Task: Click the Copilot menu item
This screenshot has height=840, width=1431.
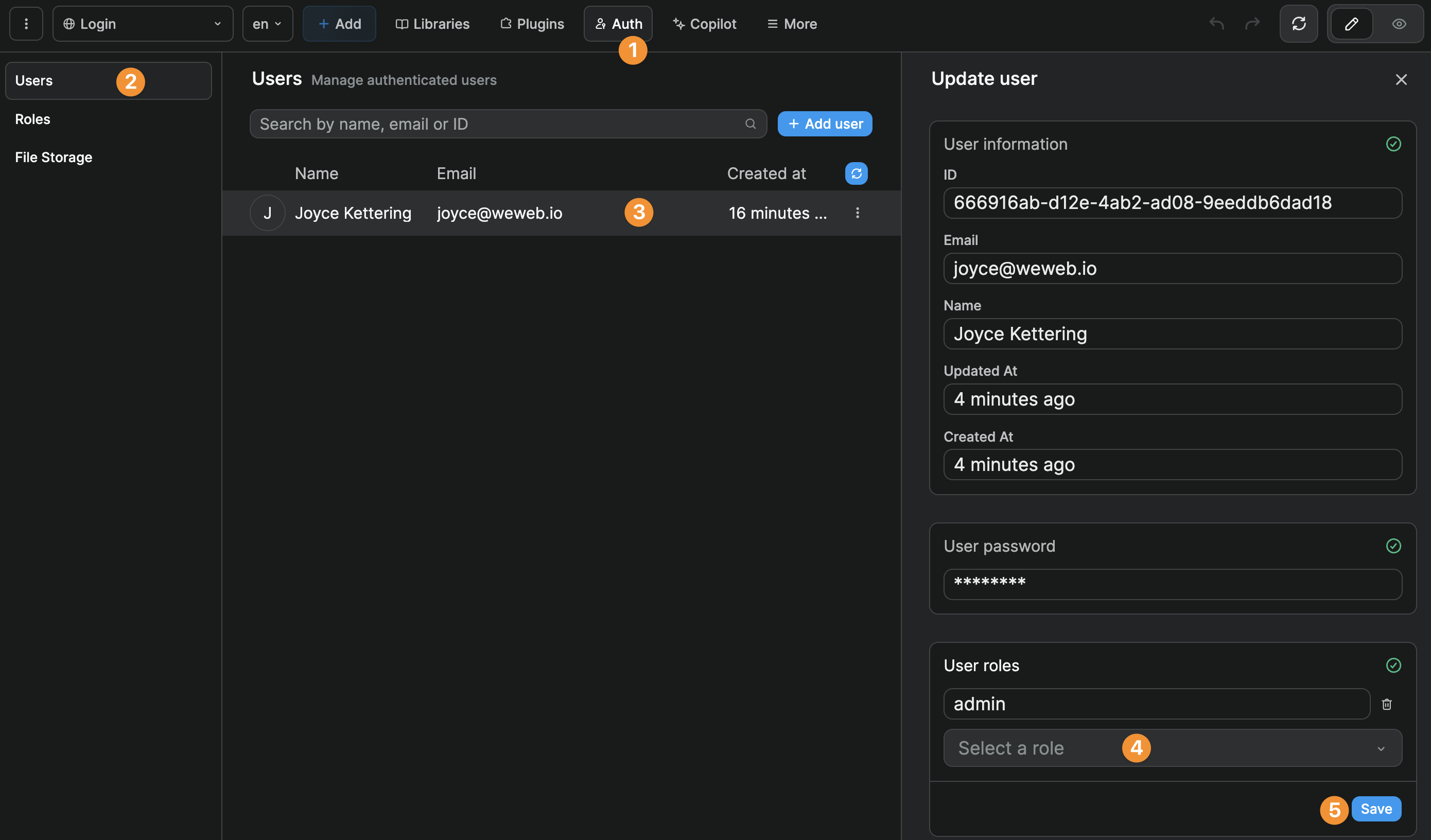Action: pos(704,23)
